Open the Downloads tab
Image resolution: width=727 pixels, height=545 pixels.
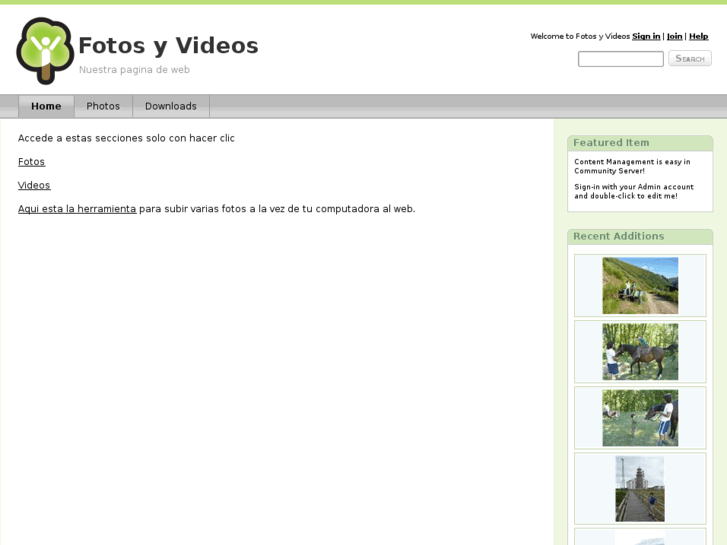point(171,106)
